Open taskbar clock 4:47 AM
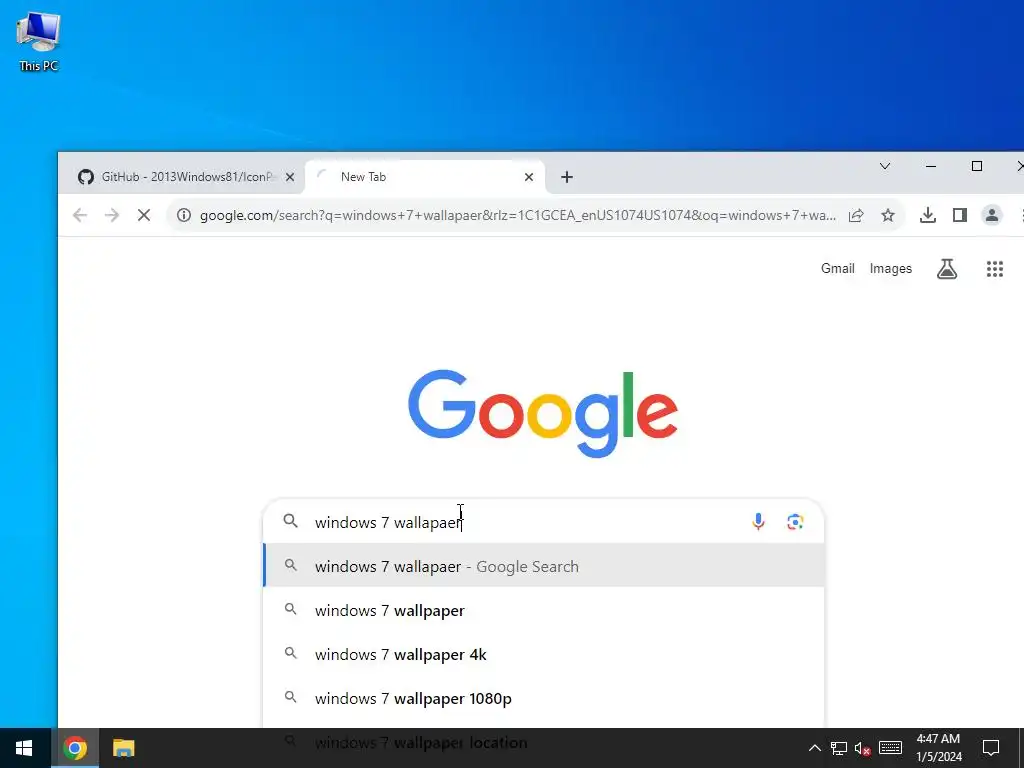Screen dimensions: 1024x768 939,748
